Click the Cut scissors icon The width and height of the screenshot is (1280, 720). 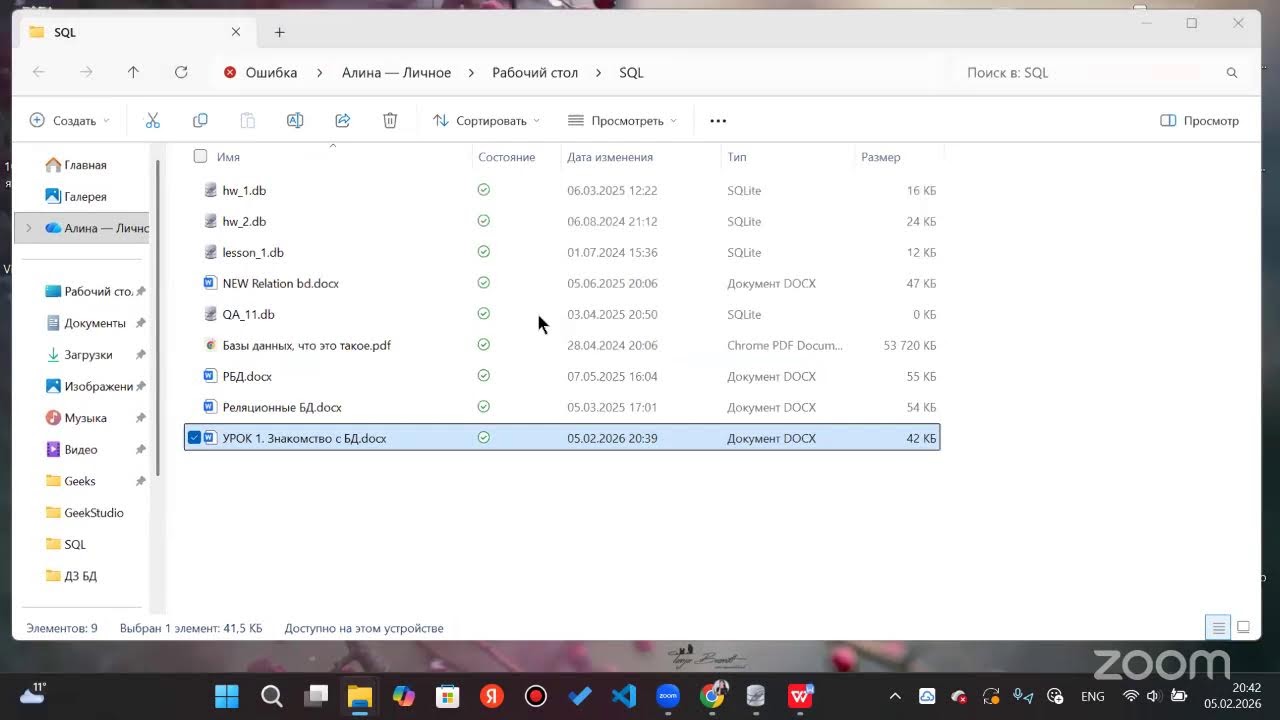[153, 120]
